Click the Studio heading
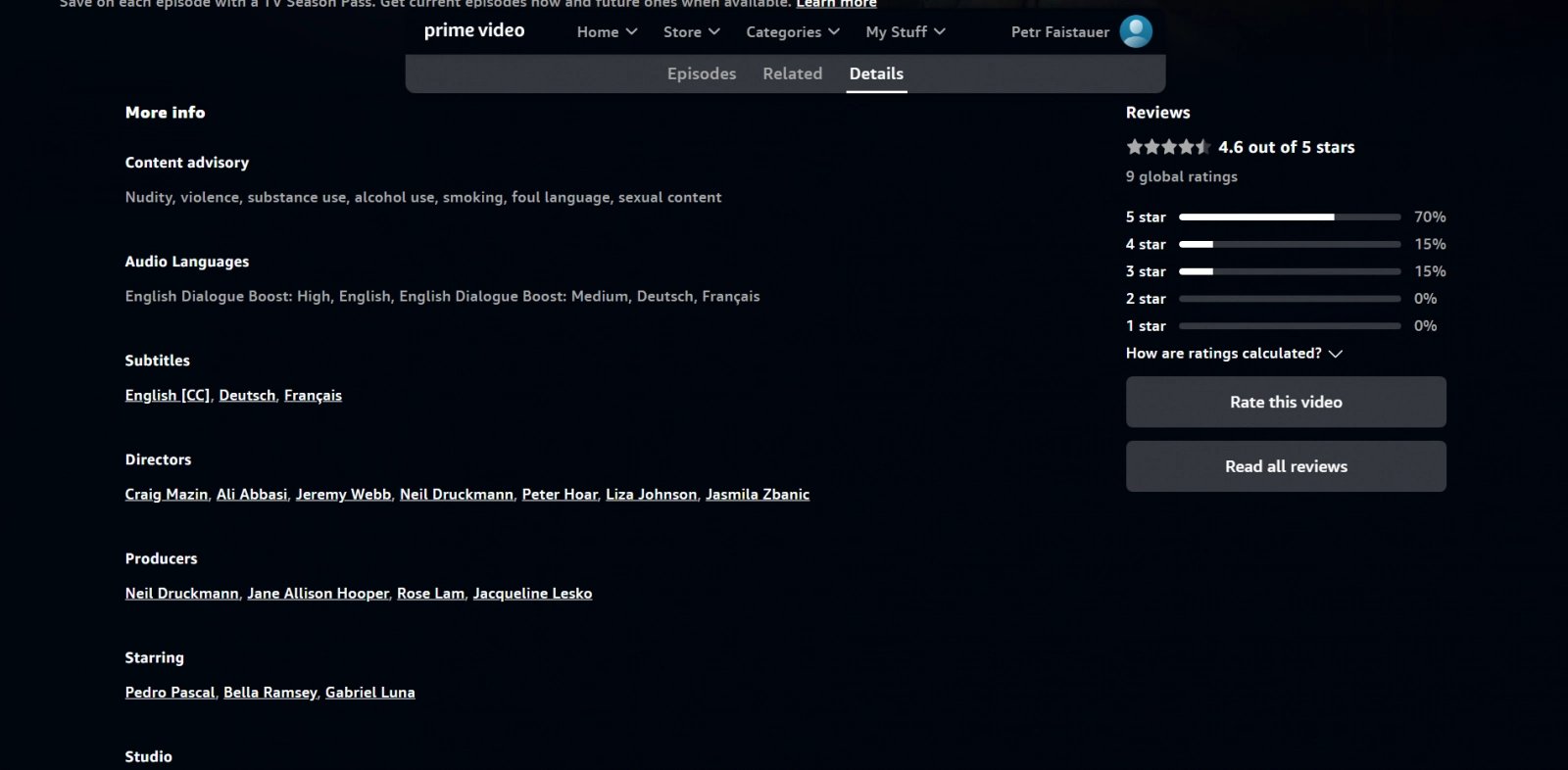The image size is (1568, 770). [x=148, y=756]
